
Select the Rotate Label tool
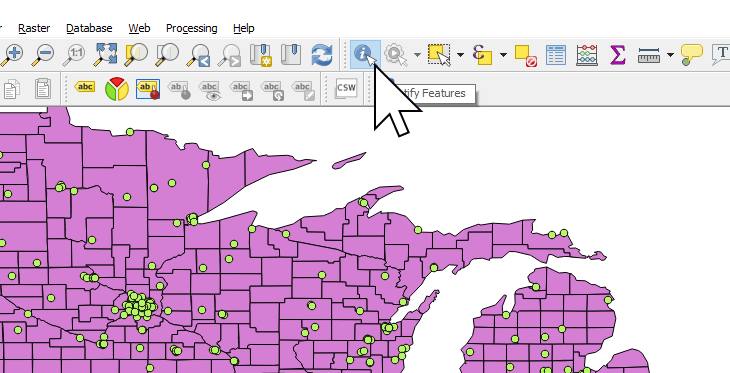pos(272,89)
